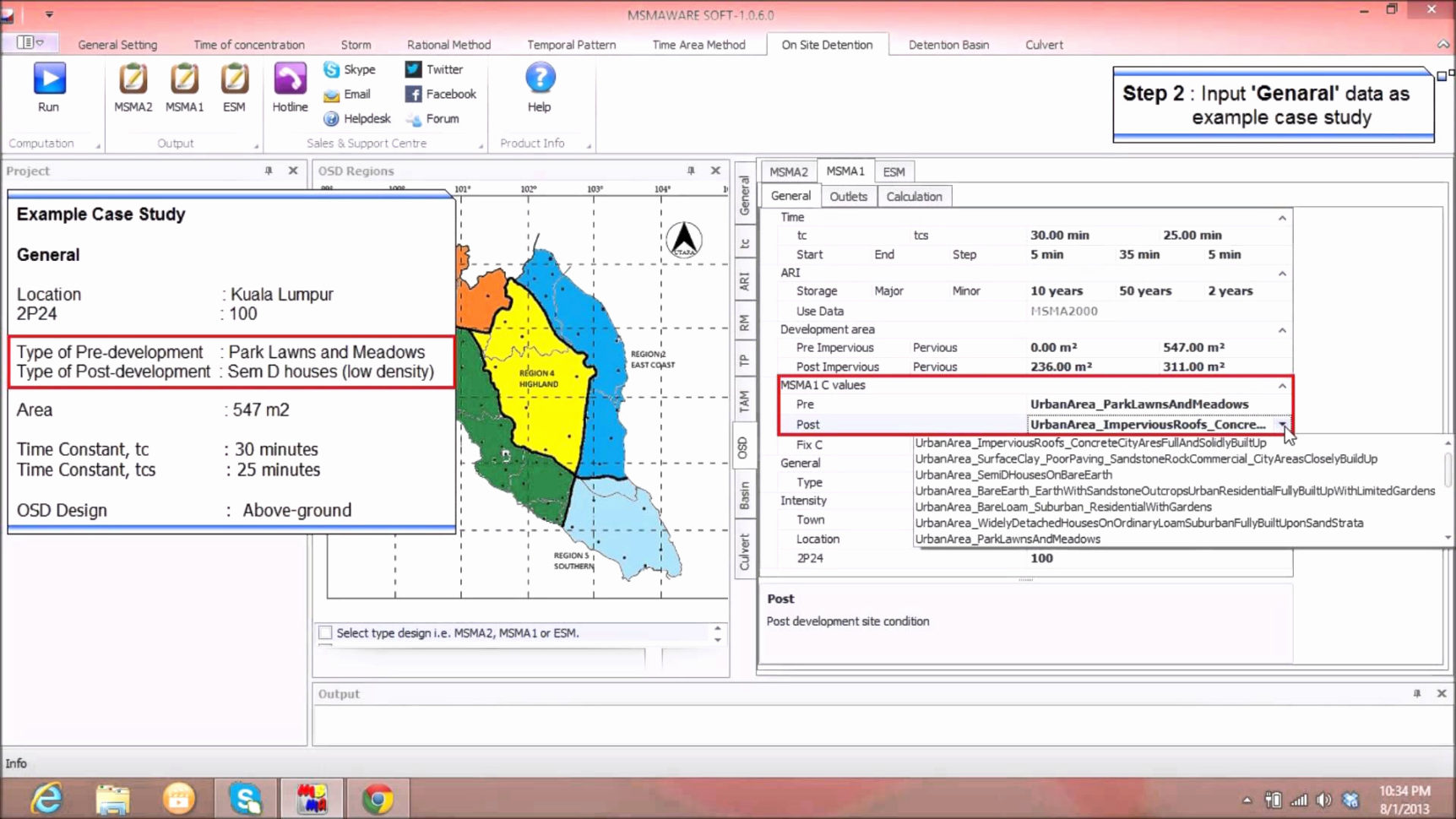Open the MSMA2 output report icon
This screenshot has height=819, width=1456.
tap(133, 79)
